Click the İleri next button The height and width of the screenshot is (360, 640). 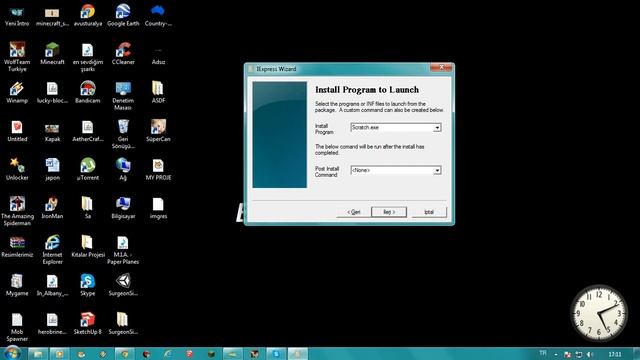tap(389, 212)
